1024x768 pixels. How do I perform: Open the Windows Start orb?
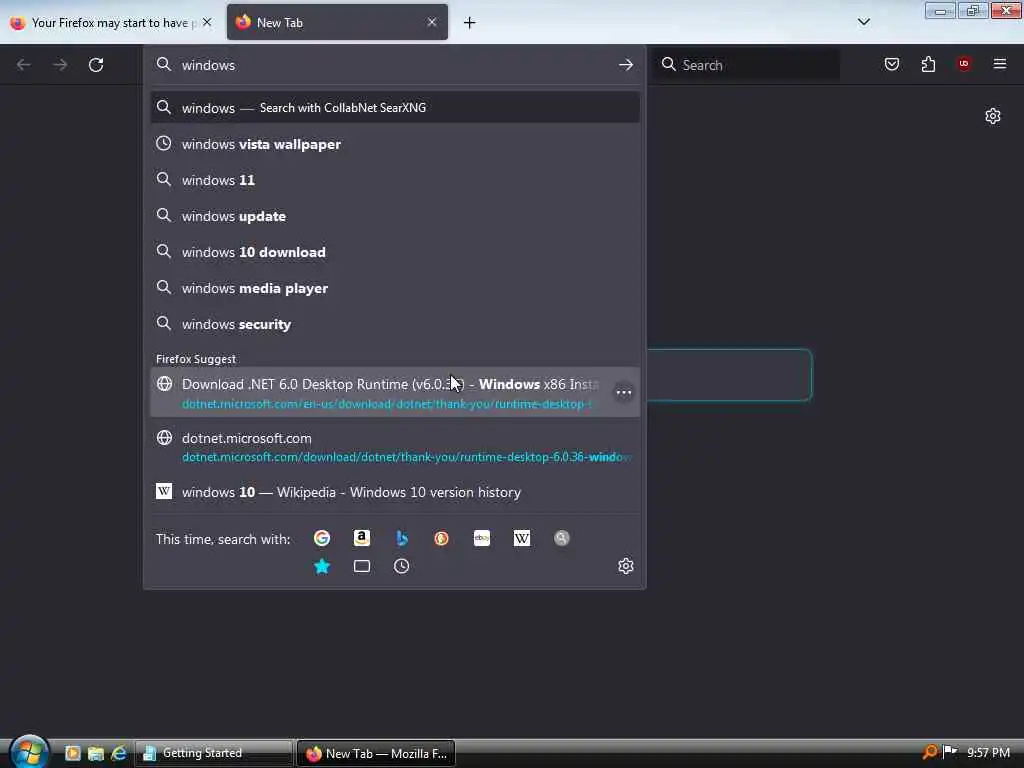29,752
